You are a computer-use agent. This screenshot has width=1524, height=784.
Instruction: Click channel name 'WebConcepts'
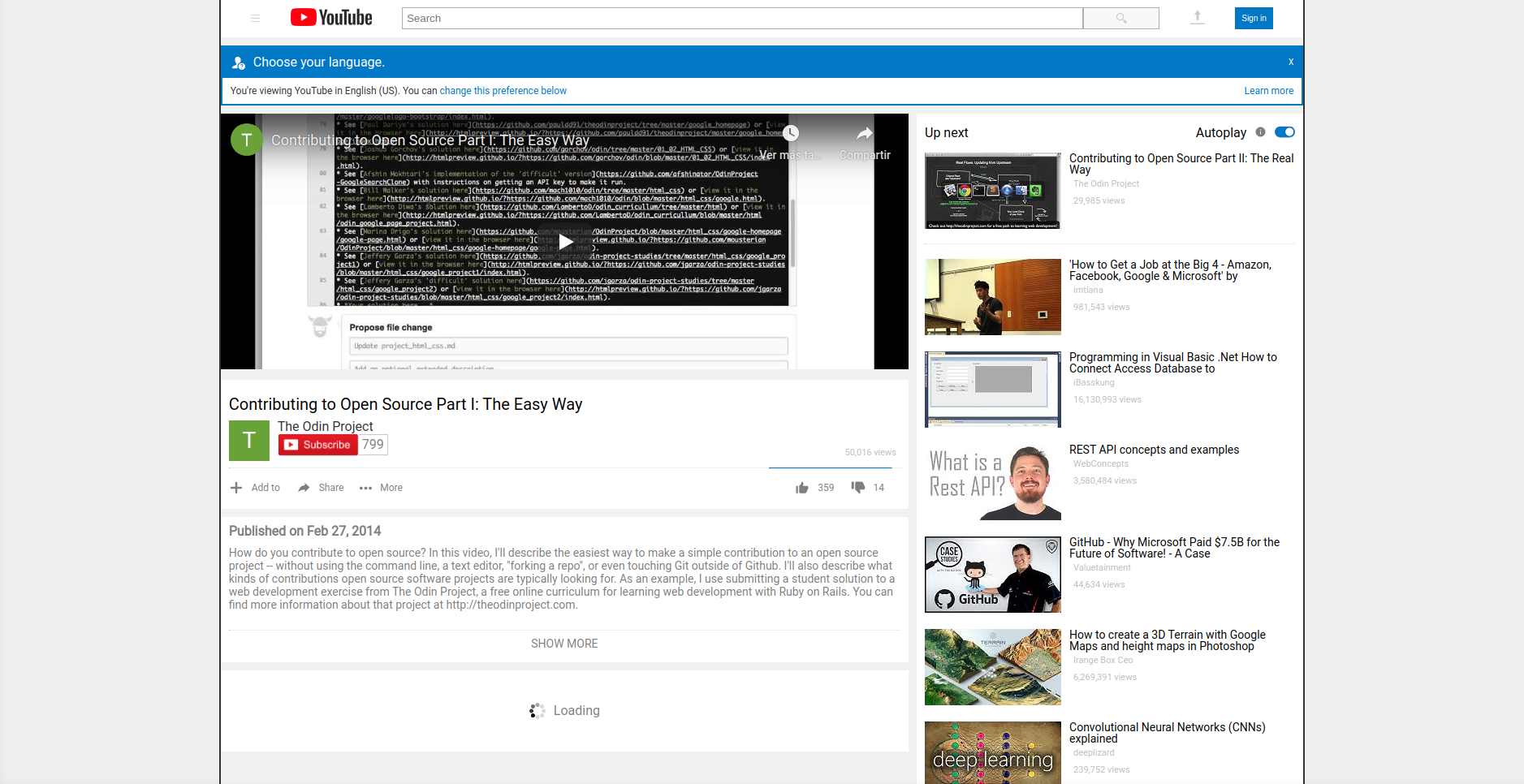(1101, 463)
